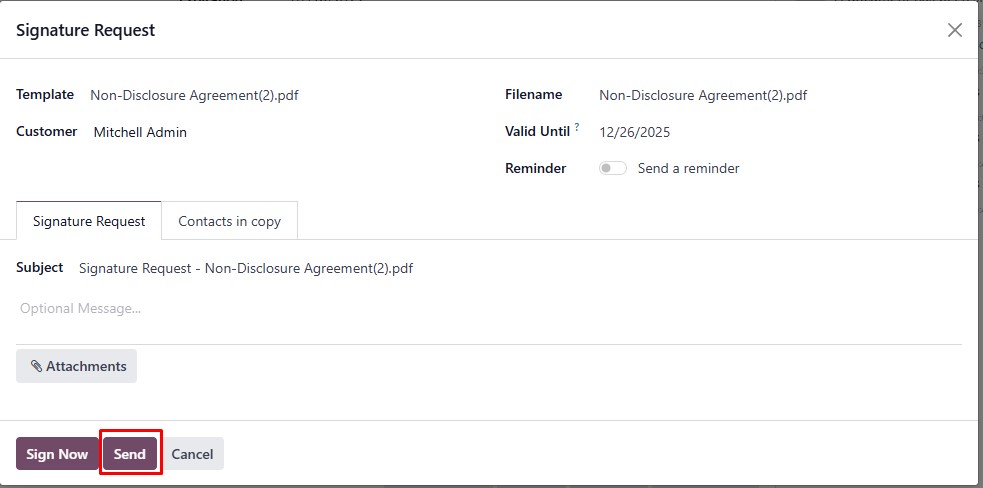Select the Signature Request tab

pyautogui.click(x=89, y=221)
